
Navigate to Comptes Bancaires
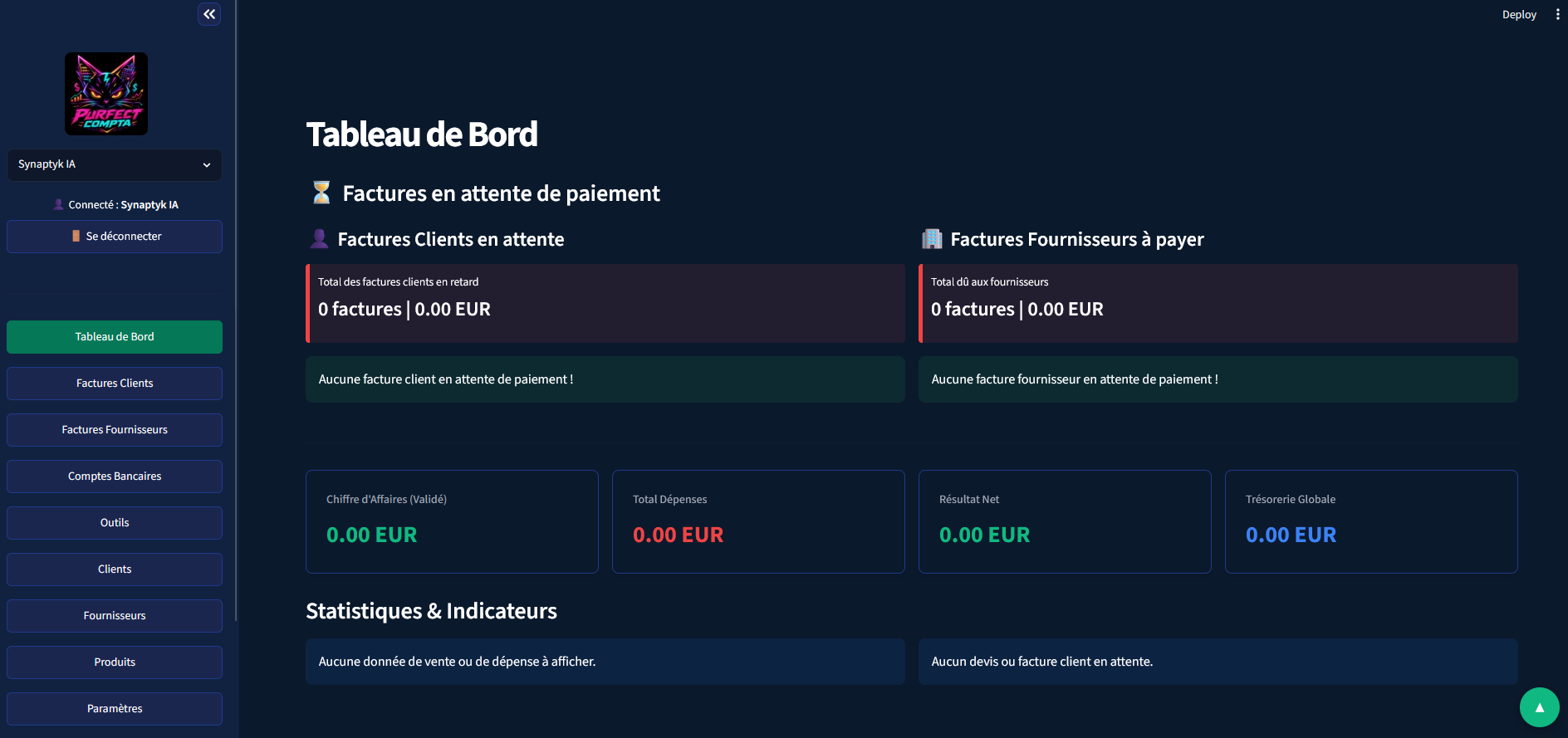point(115,477)
